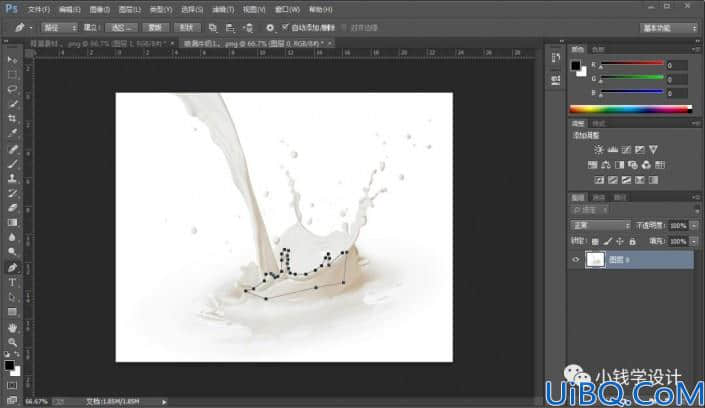Open the 窗口(W) menu
Viewport: 705px width, 408px height.
(x=287, y=9)
